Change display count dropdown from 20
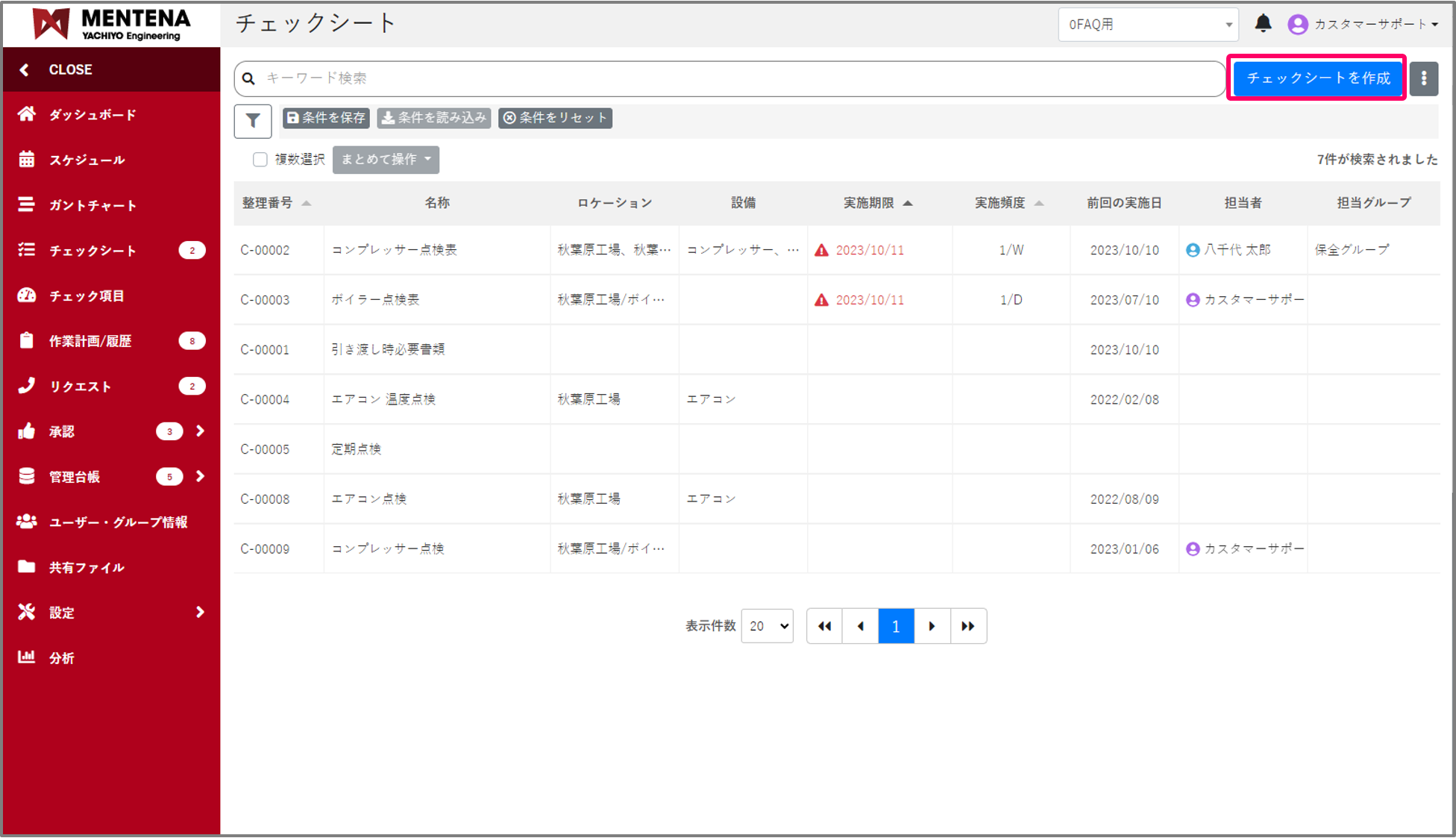This screenshot has width=1456, height=838. click(x=767, y=626)
